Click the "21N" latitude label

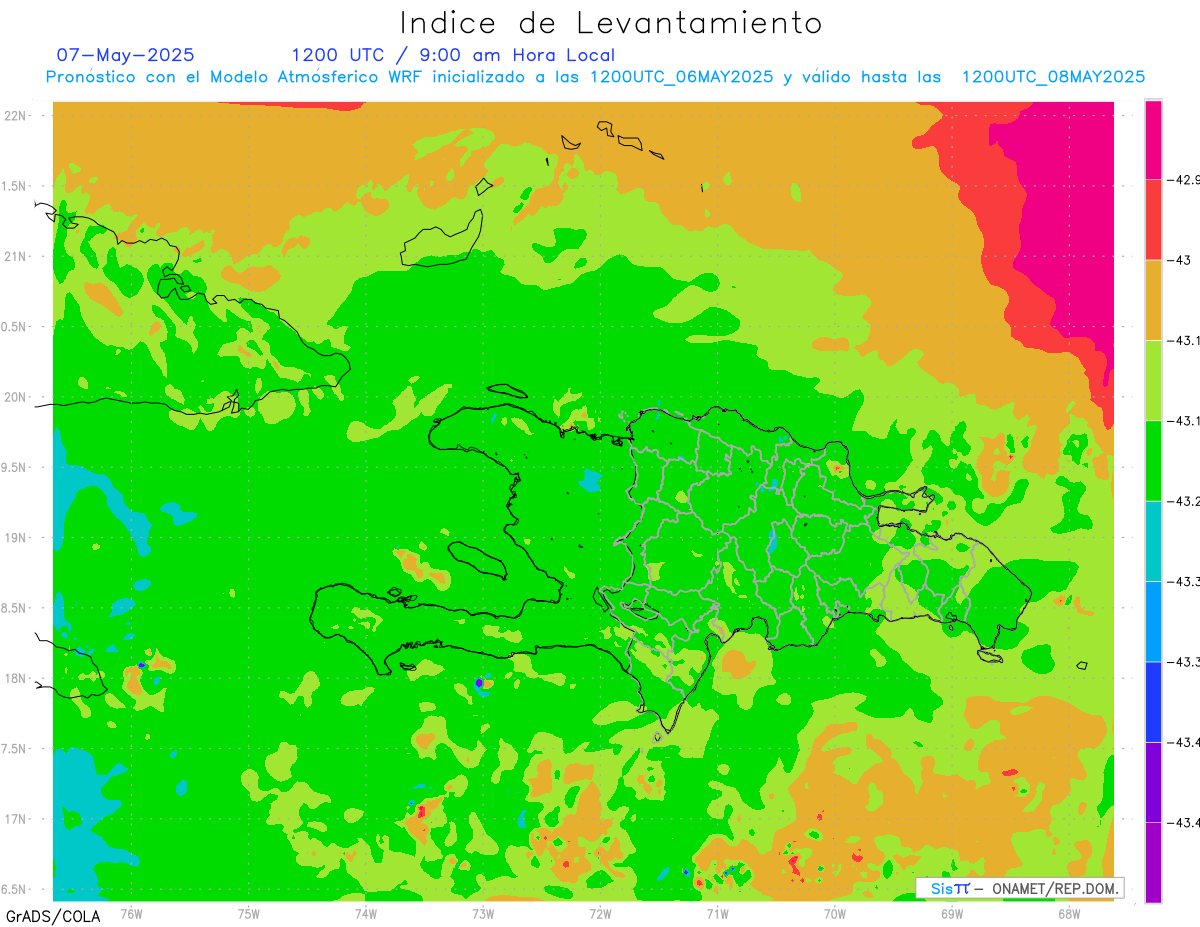click(16, 257)
